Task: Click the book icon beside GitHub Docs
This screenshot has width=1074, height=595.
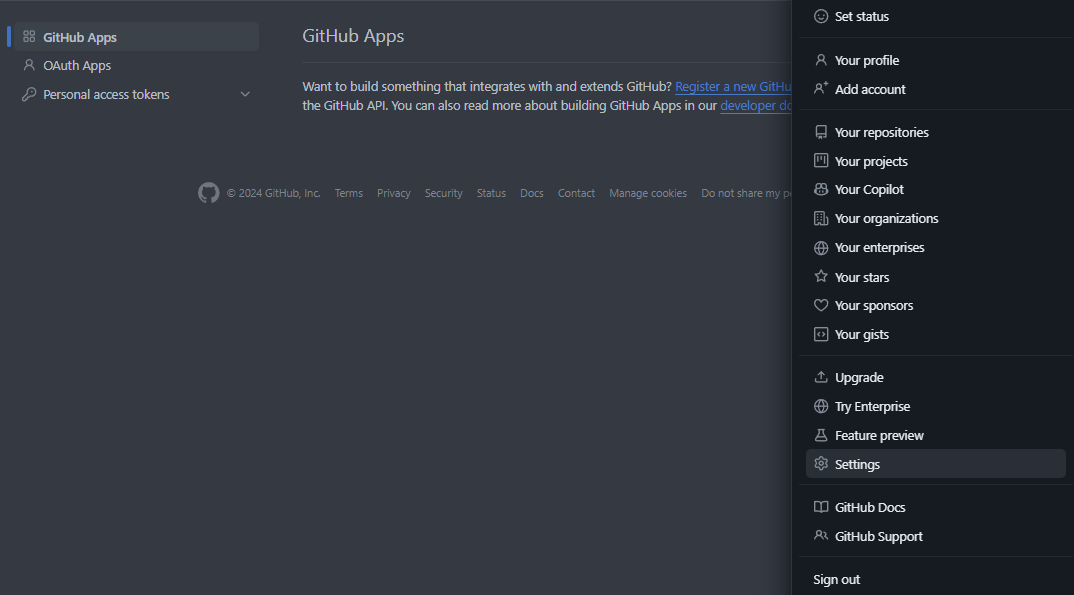Action: coord(821,507)
